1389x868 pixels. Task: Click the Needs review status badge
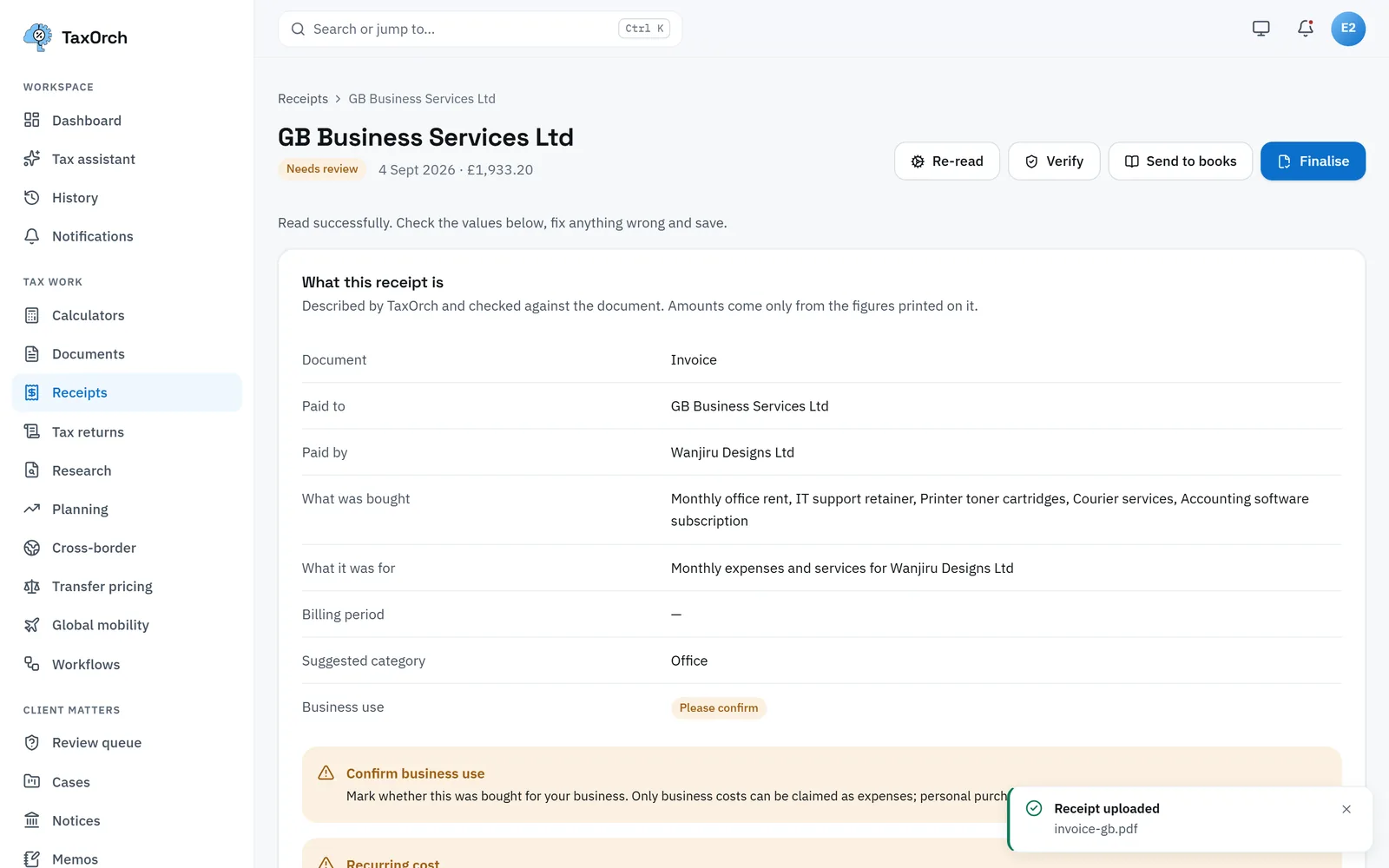pos(322,169)
